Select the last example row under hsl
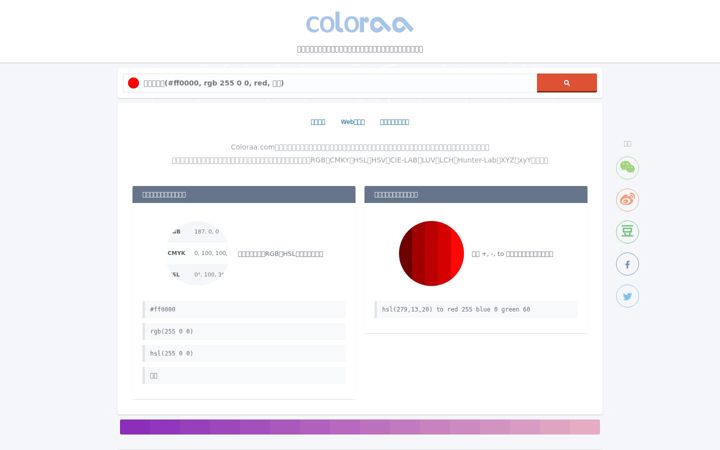This screenshot has height=450, width=720. [244, 376]
